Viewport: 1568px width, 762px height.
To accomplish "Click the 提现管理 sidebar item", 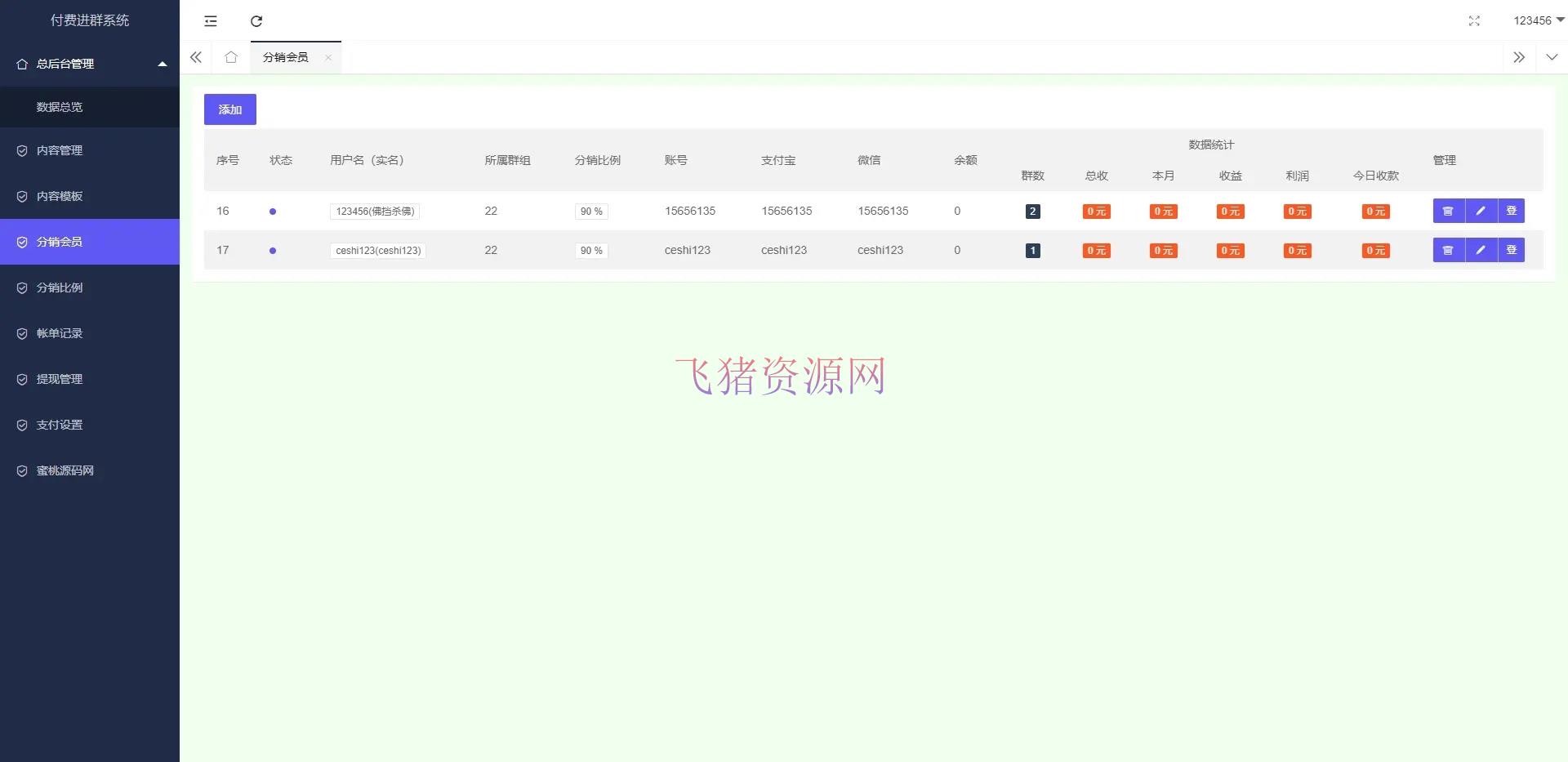I will [x=59, y=379].
